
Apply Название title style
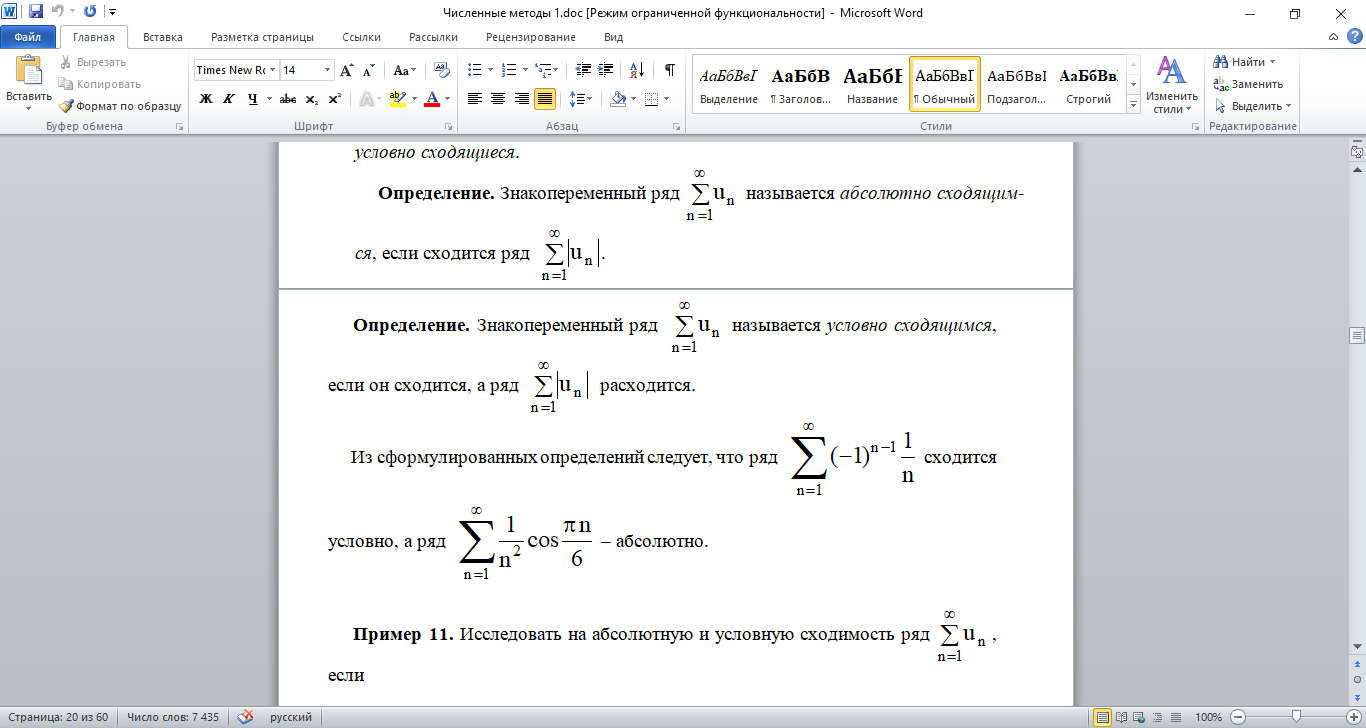tap(872, 84)
